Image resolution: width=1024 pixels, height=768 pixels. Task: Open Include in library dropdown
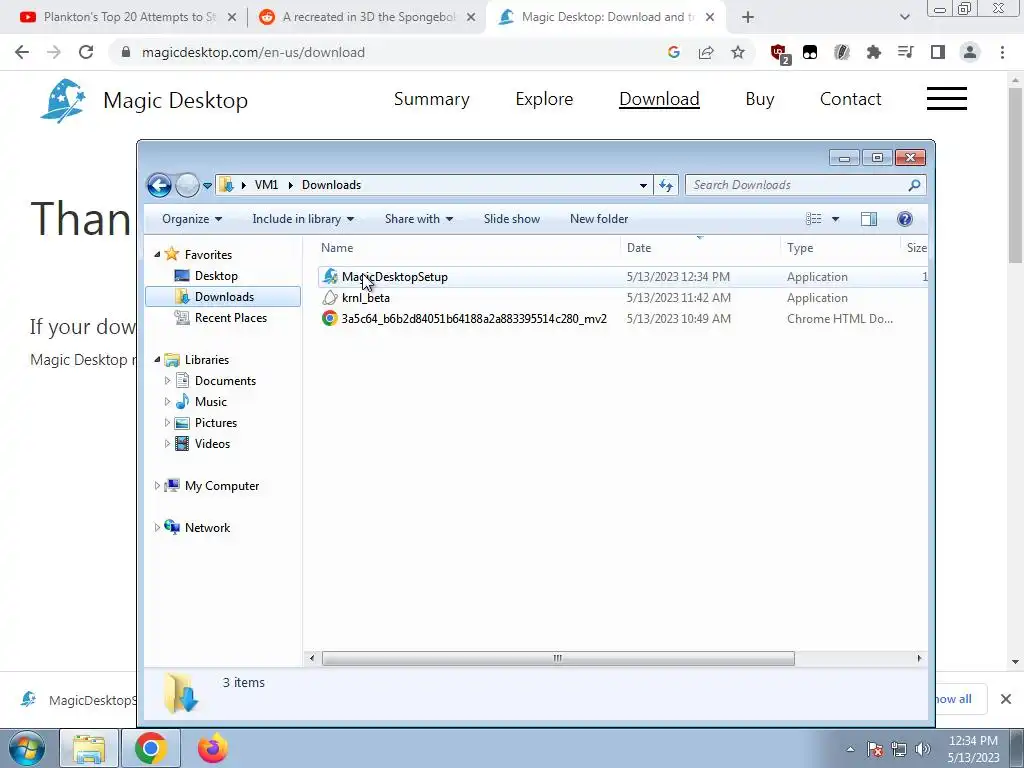point(303,219)
